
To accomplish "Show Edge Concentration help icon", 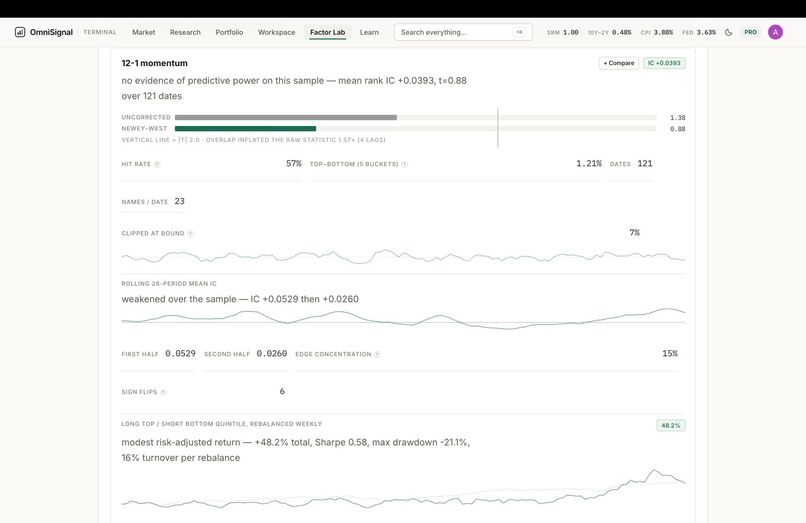I will click(x=377, y=354).
